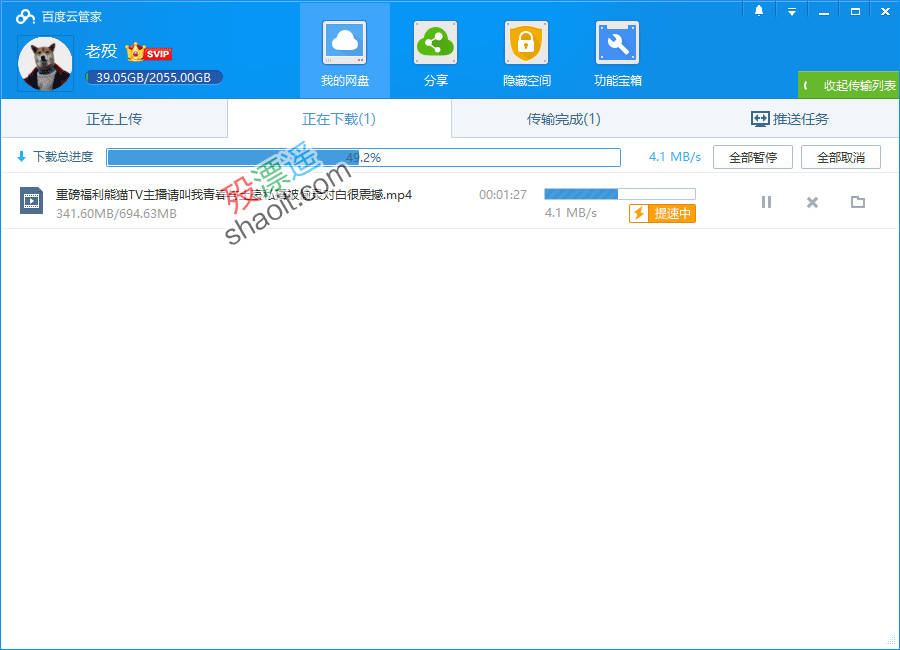Open the 我的网盘 cloud drive section
900x650 pixels.
pyautogui.click(x=344, y=52)
